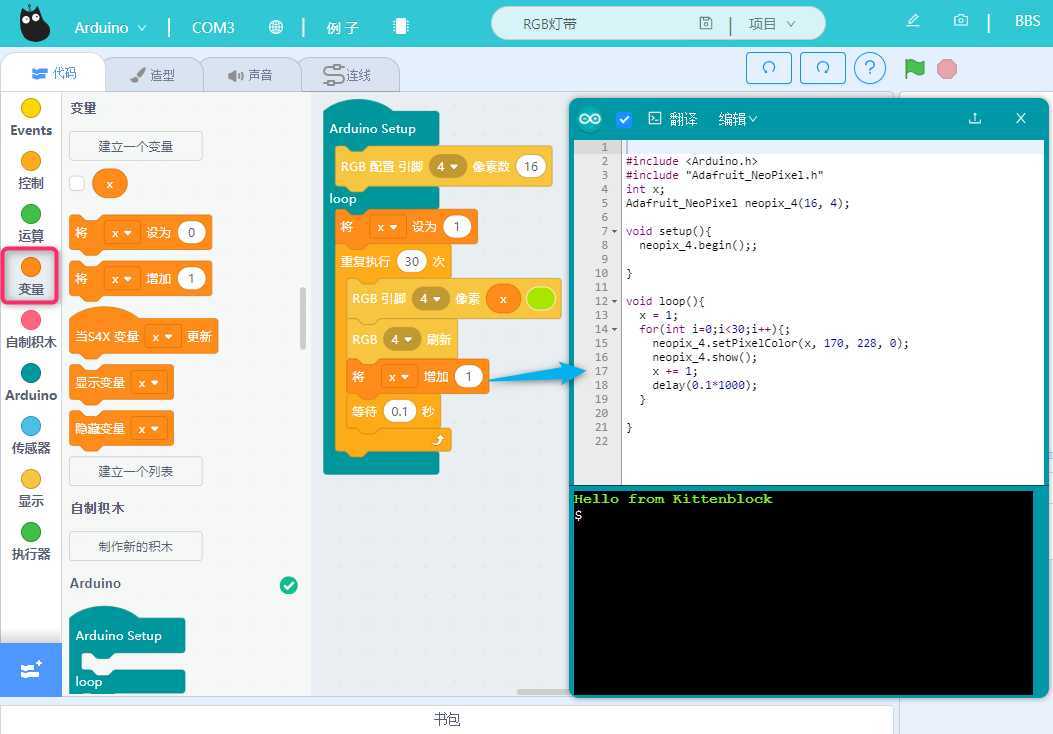Switch to the 声音 sounds tab
Viewport: 1053px width, 734px height.
[x=250, y=75]
